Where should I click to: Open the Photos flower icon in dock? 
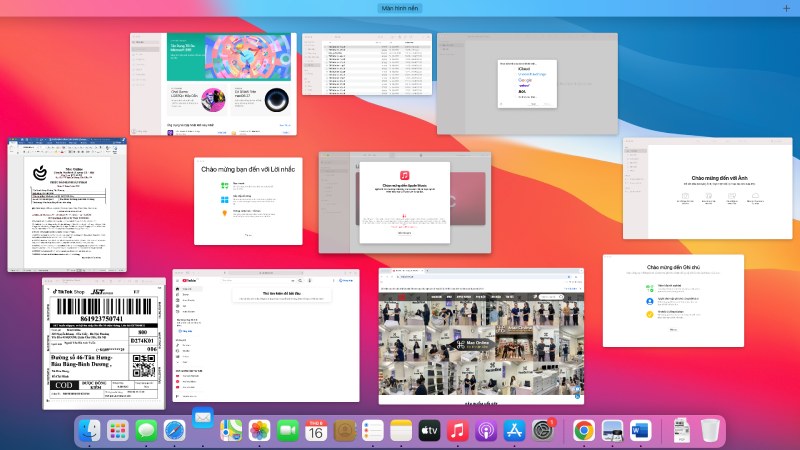259,431
